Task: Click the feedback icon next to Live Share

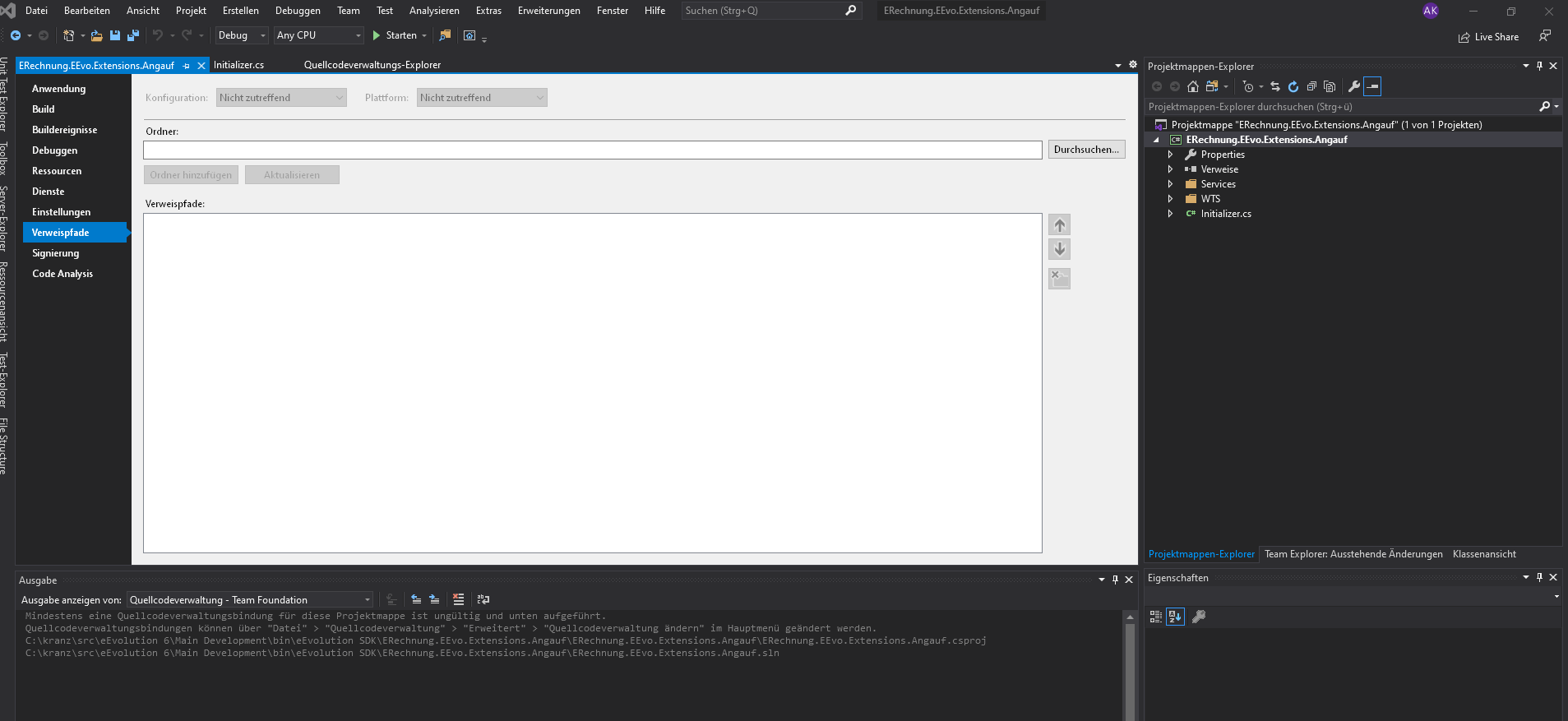Action: tap(1545, 35)
